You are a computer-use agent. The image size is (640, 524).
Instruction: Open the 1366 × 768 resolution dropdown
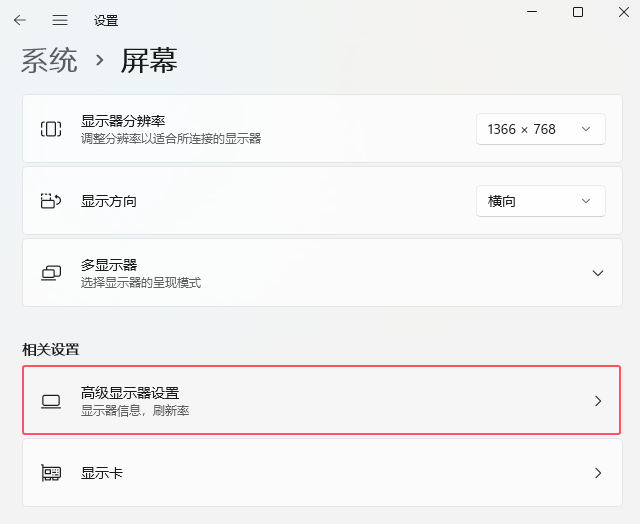tap(540, 129)
